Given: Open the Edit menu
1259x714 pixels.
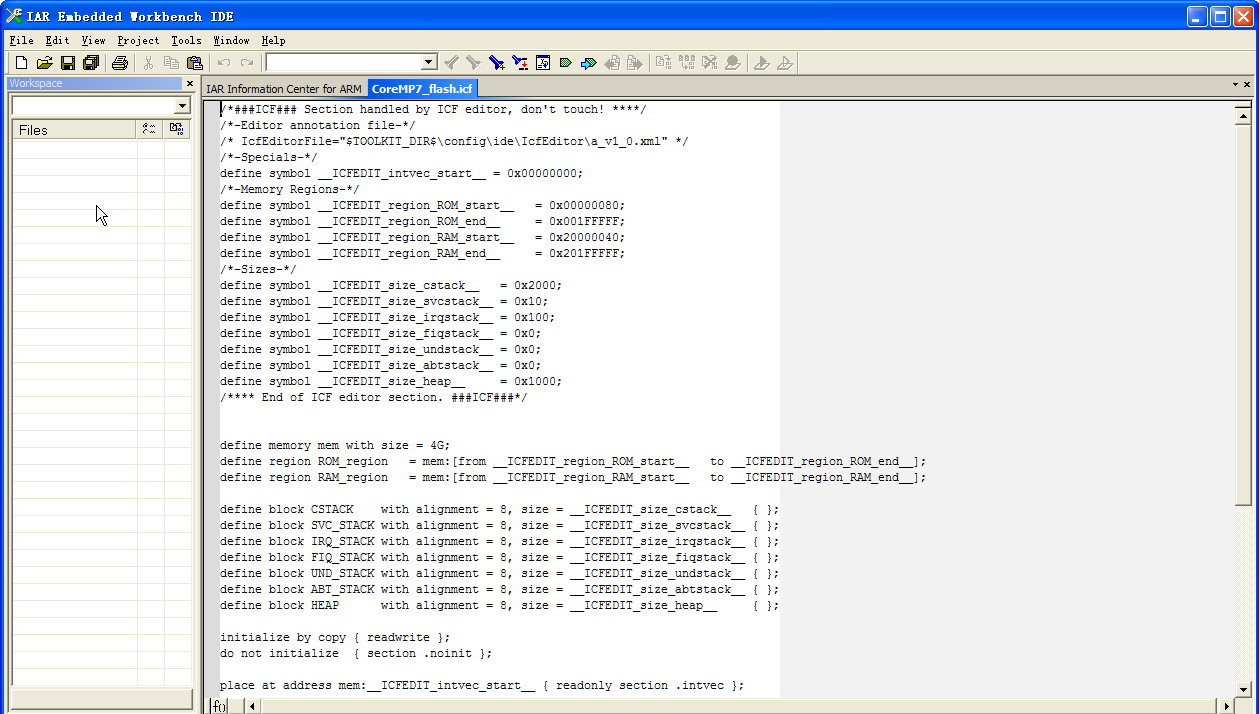Looking at the screenshot, I should tap(57, 41).
